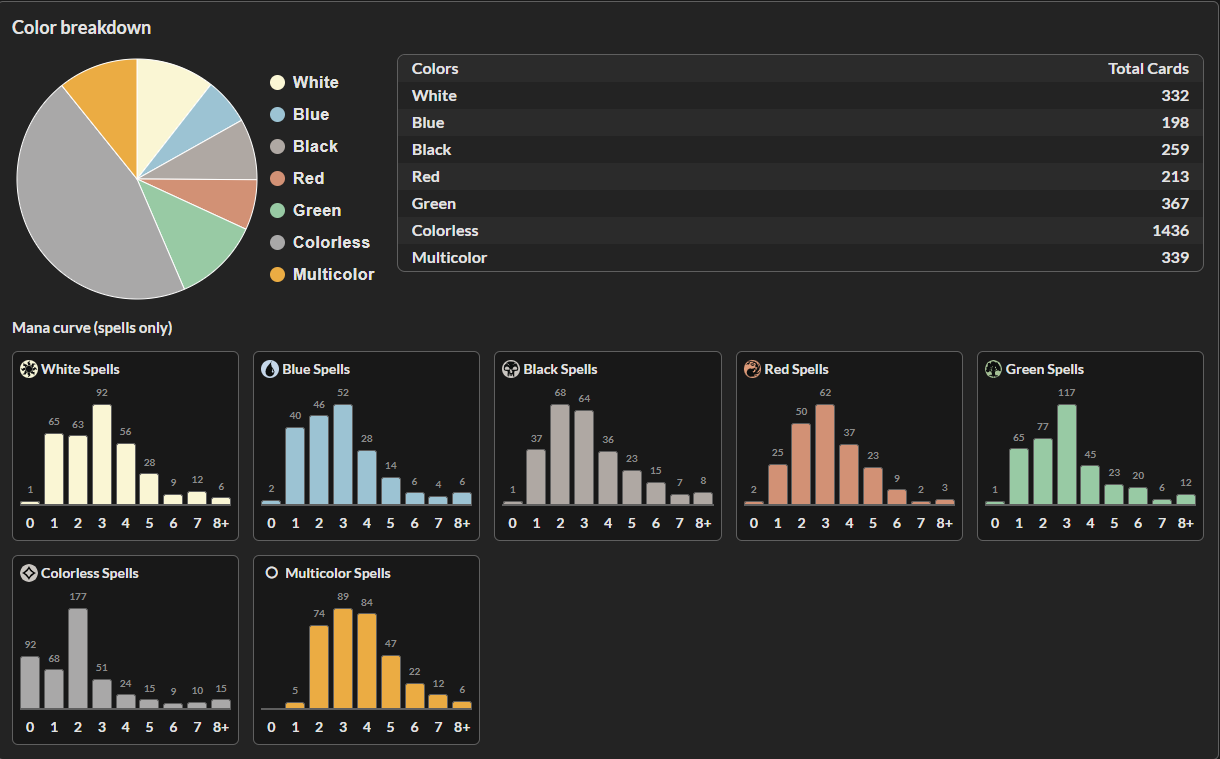Click the Colorless Spells bar labeled 177
The height and width of the screenshot is (759, 1220).
point(77,658)
